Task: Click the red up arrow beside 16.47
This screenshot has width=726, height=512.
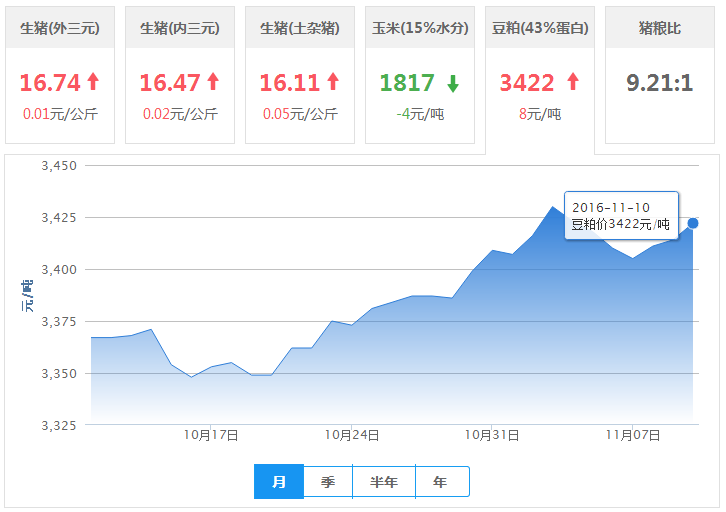Action: [213, 81]
